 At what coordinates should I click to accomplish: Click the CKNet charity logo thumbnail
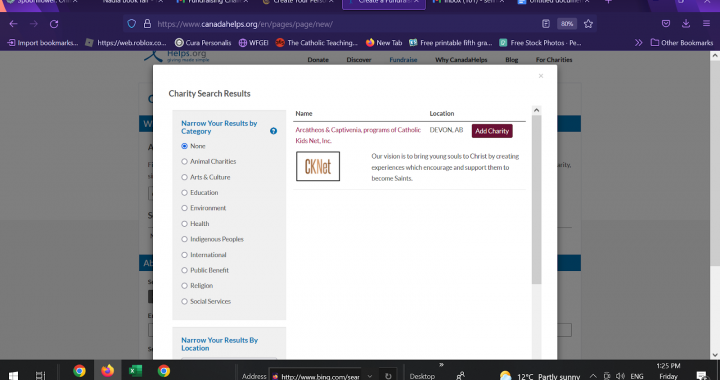318,166
